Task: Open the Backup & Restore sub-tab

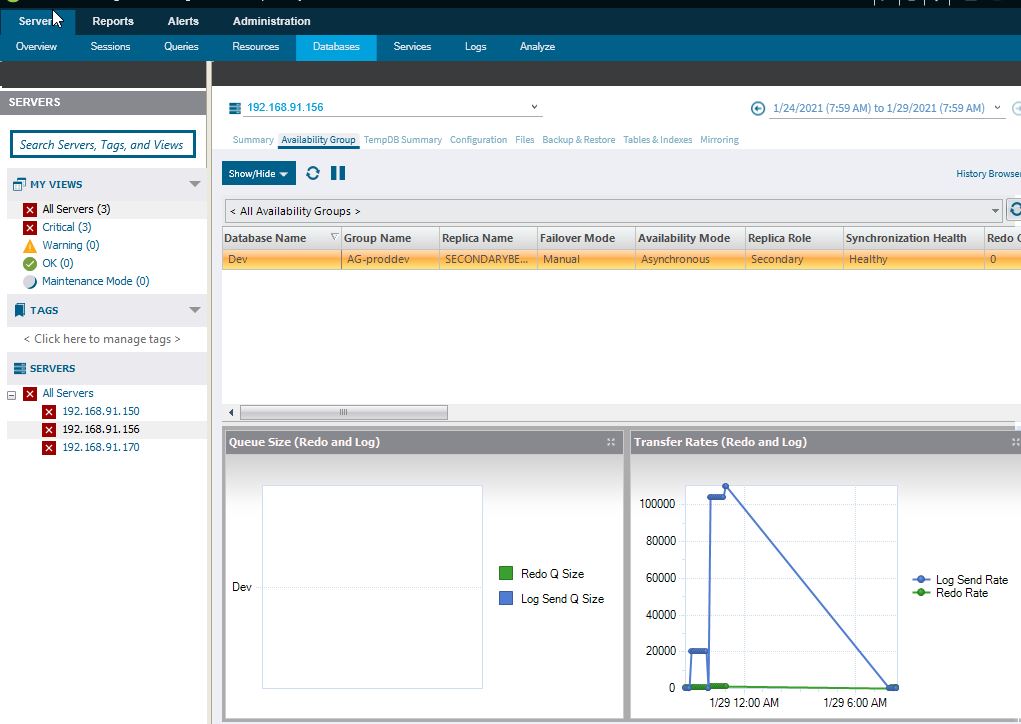Action: (x=578, y=140)
